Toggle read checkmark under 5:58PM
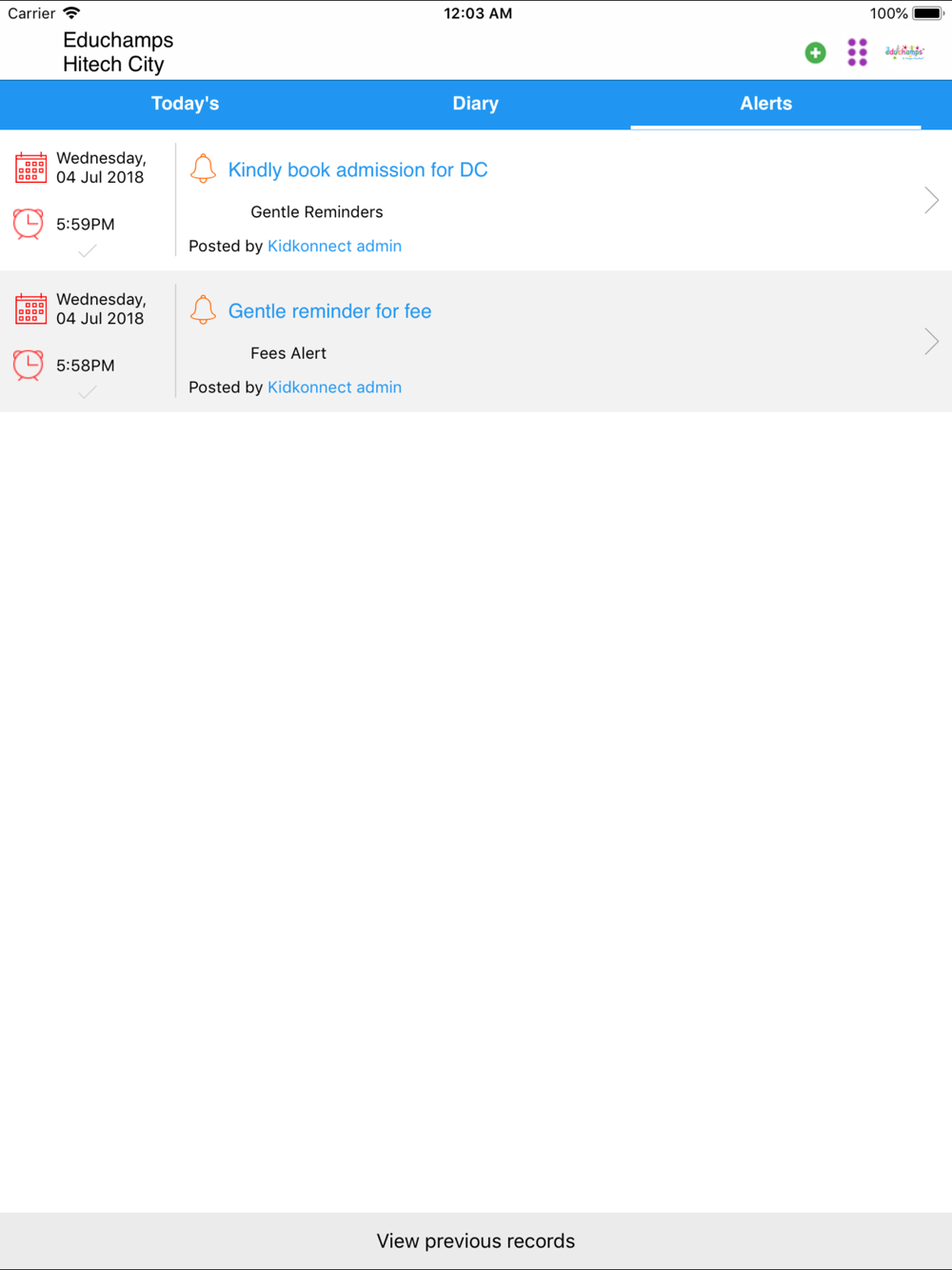This screenshot has width=952, height=1270. (87, 392)
